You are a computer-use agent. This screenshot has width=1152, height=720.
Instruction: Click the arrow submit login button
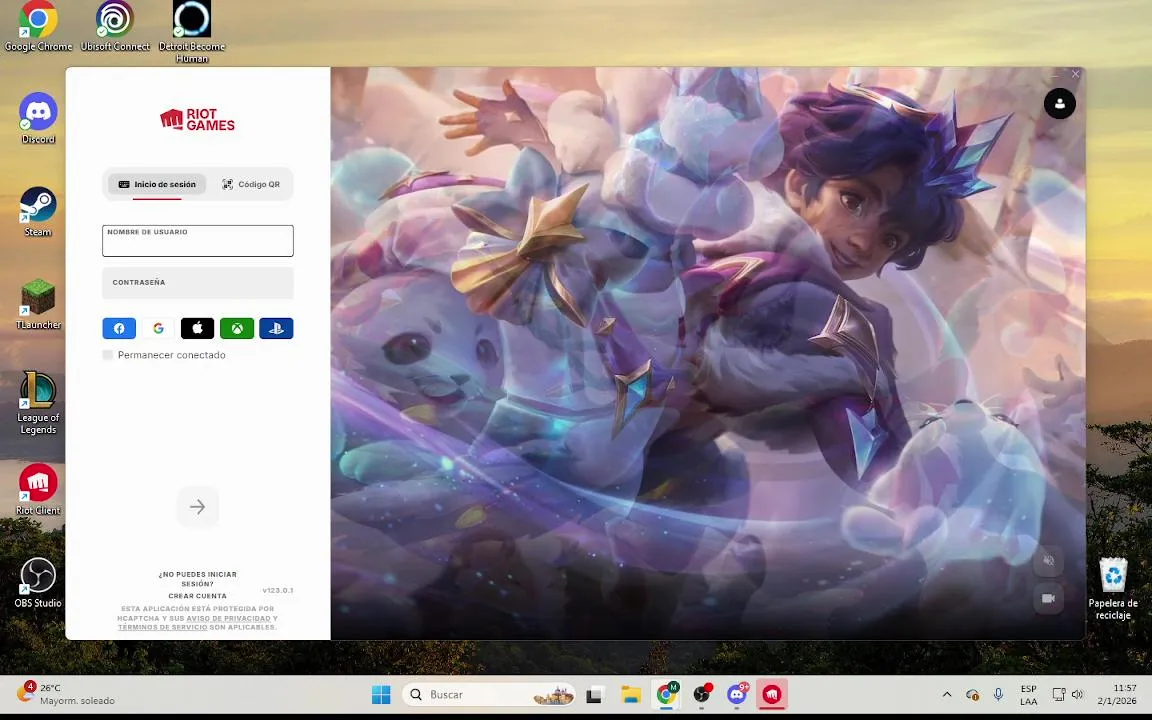tap(198, 507)
